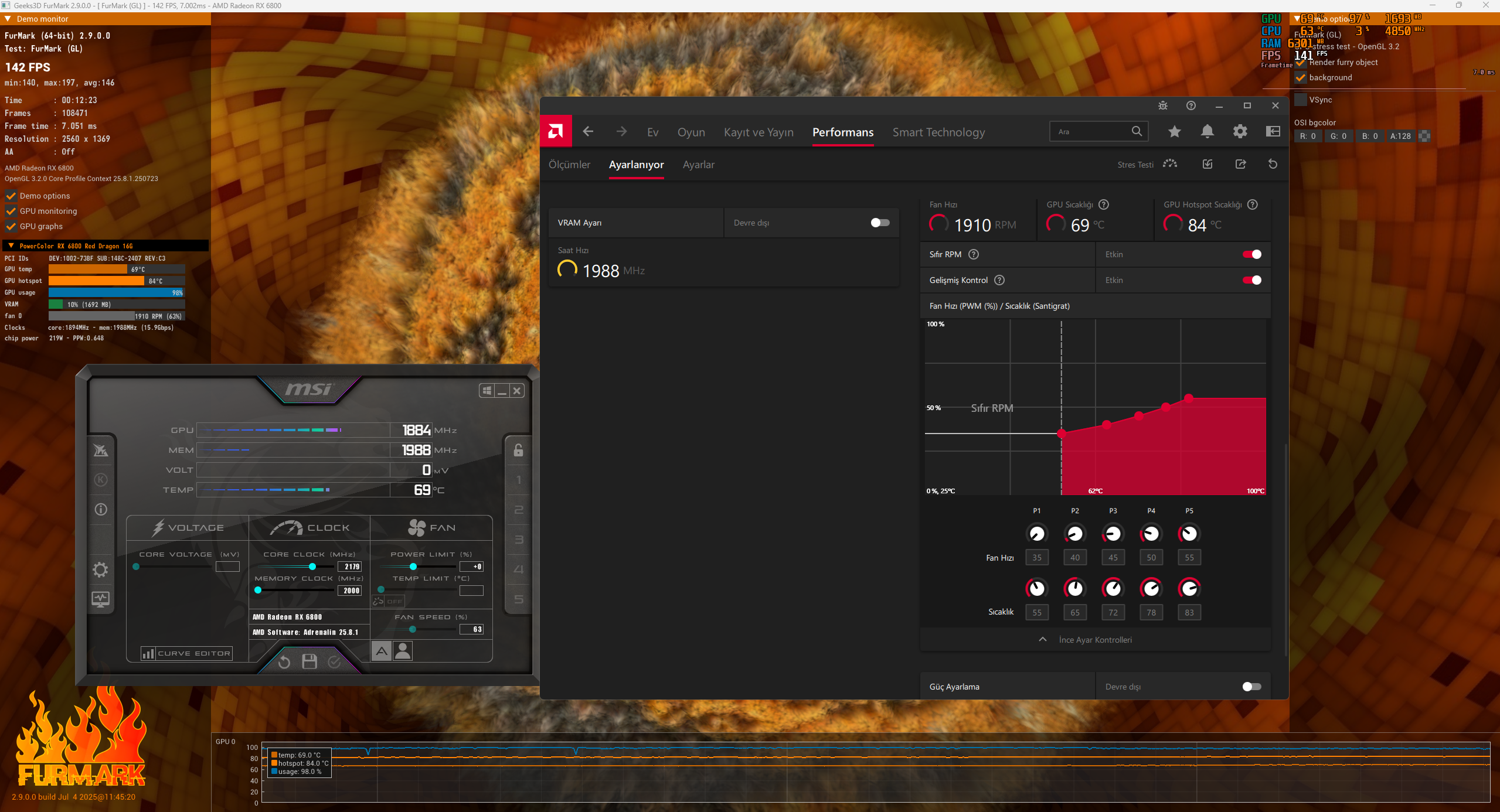1500x812 pixels.
Task: Open the Smart Technology tab
Action: coord(938,132)
